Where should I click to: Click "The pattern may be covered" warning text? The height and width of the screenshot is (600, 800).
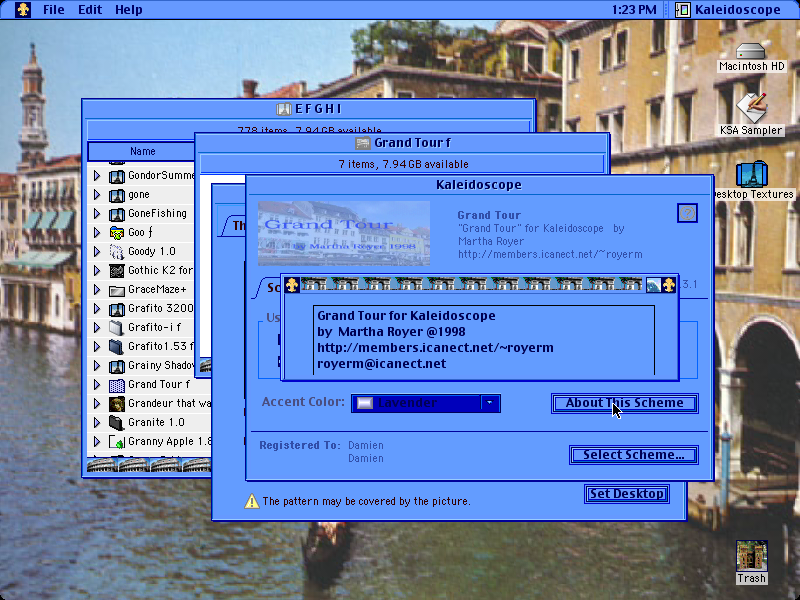366,501
